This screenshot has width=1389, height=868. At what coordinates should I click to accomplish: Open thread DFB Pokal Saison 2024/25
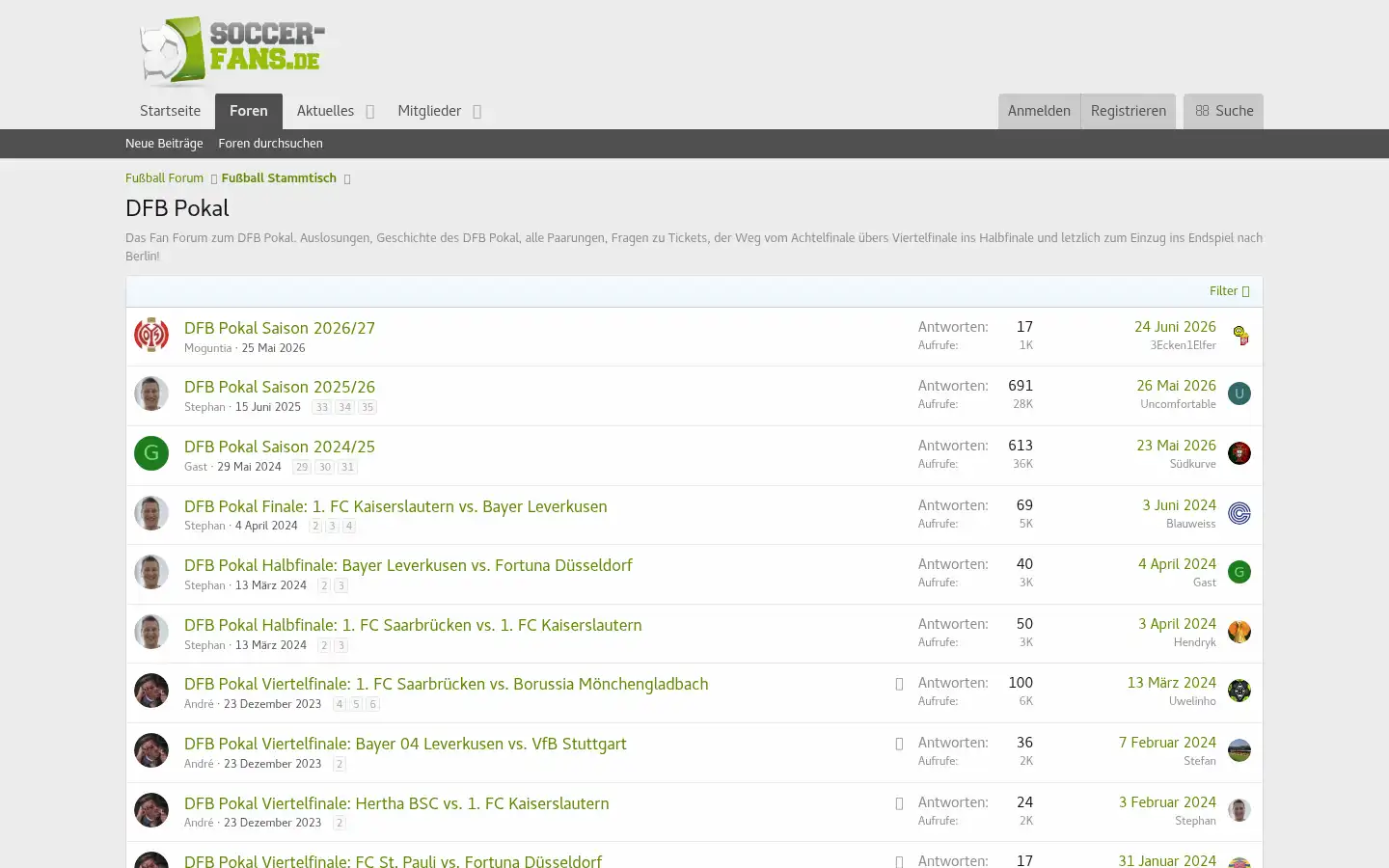(280, 447)
